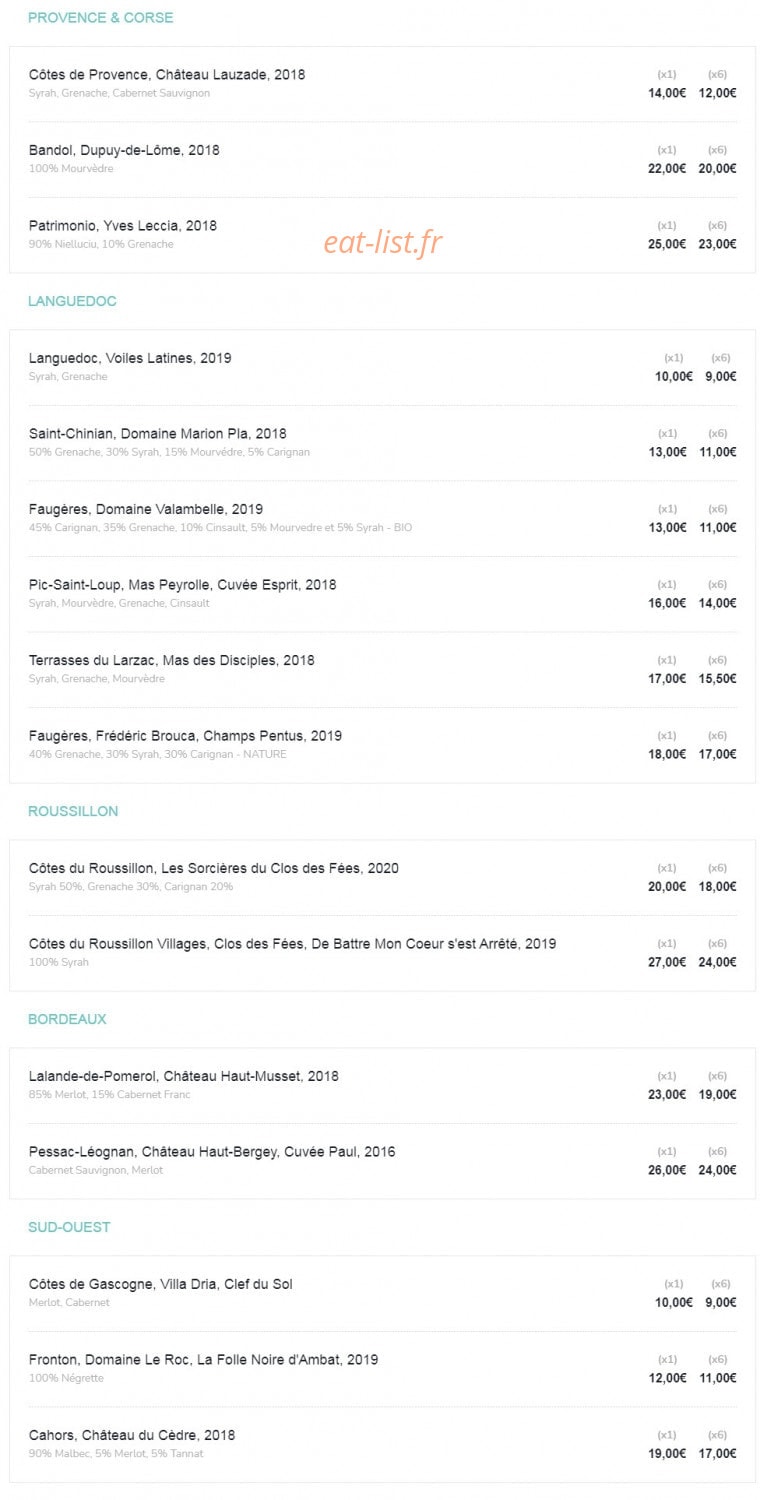Open Pic-Saint-Loup, Mas Peyrolle, Cuvée Esprit

click(x=183, y=585)
